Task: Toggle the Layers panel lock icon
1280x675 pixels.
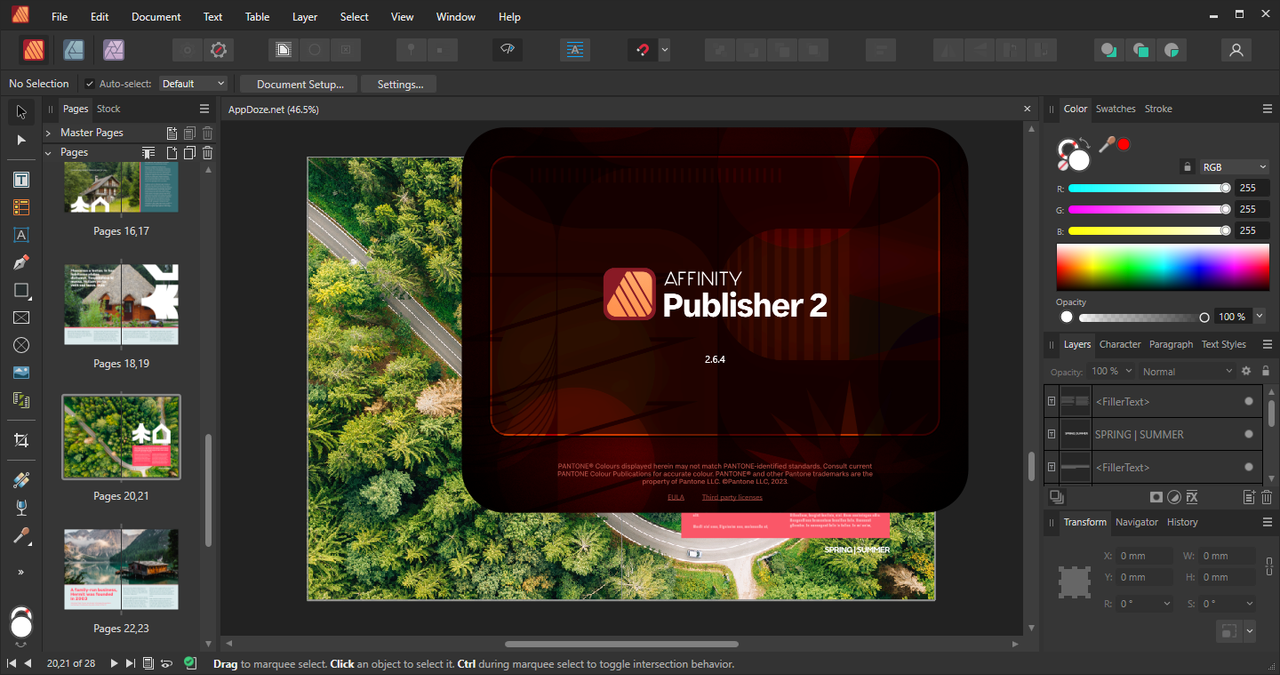Action: pos(1266,371)
